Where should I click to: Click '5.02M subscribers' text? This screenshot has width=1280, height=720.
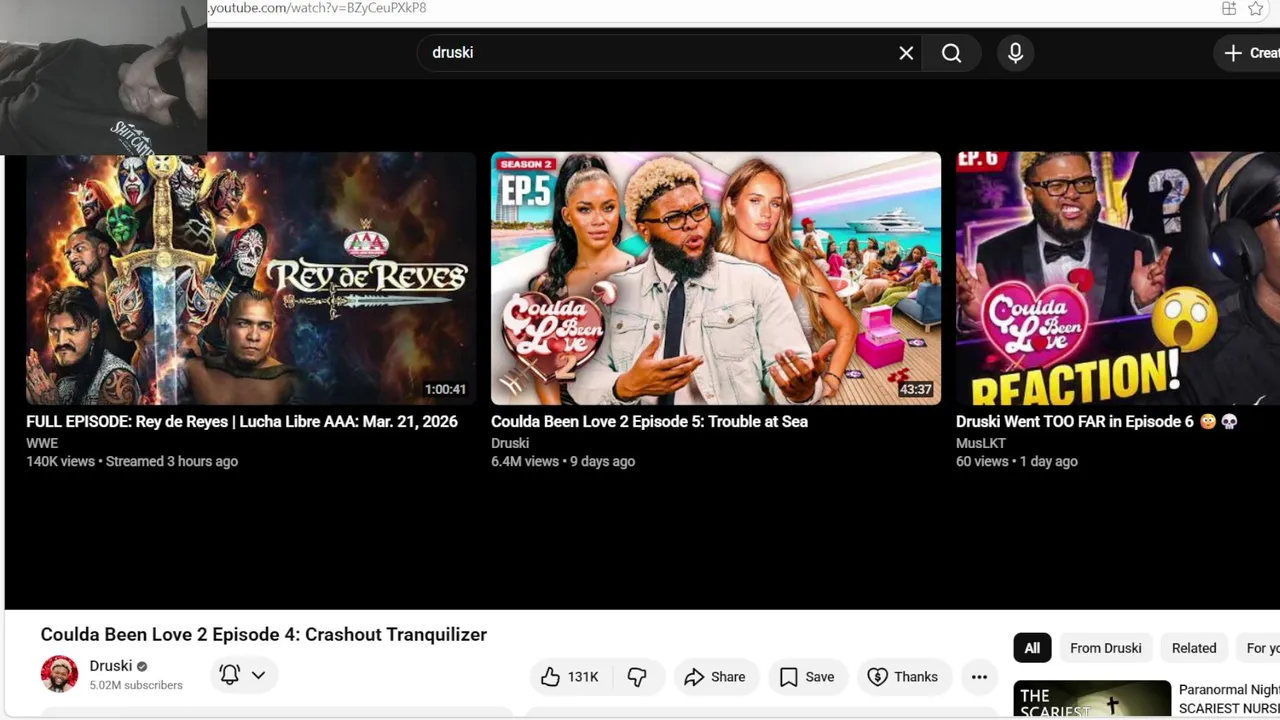click(x=136, y=686)
